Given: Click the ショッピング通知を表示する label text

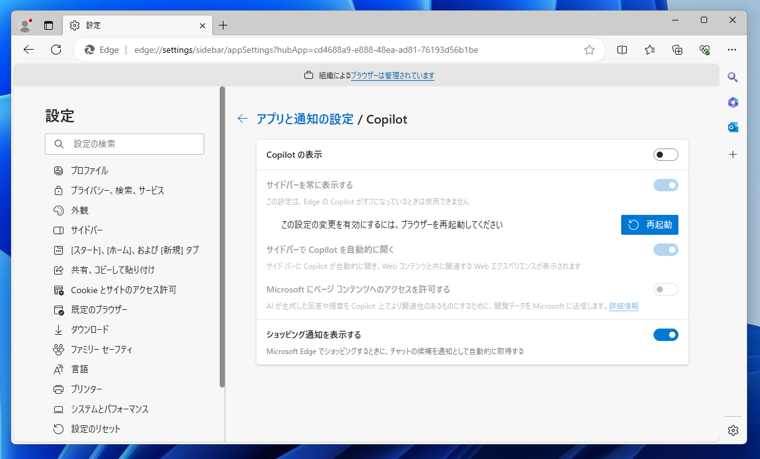Looking at the screenshot, I should pos(314,334).
